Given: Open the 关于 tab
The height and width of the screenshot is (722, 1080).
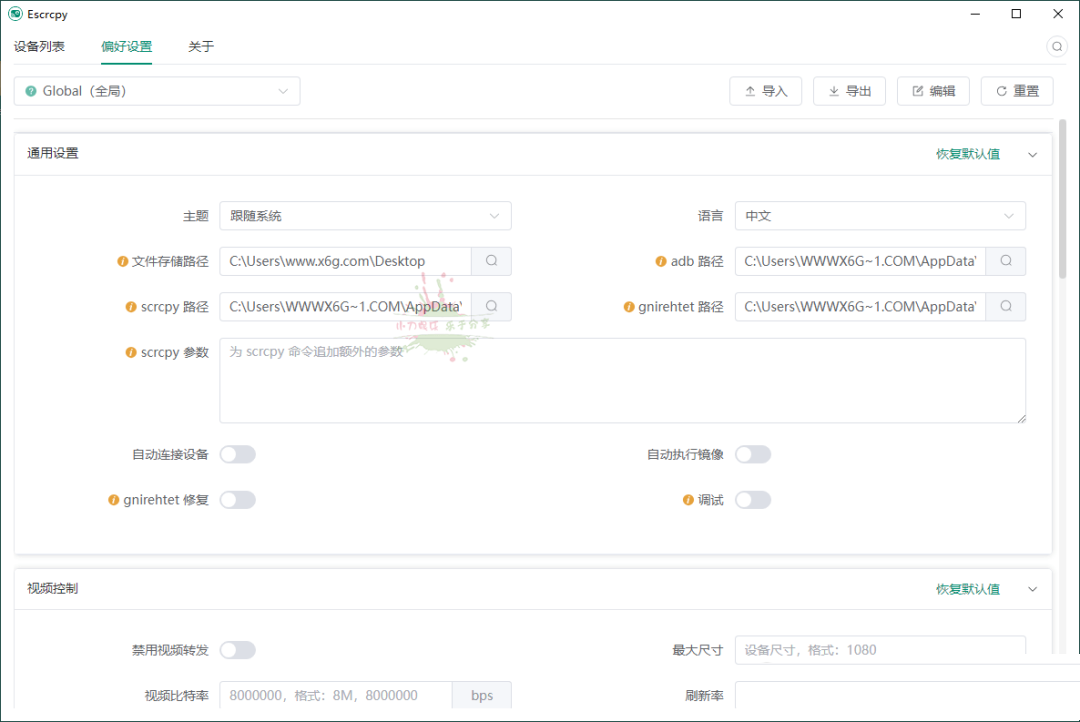Looking at the screenshot, I should [x=201, y=47].
